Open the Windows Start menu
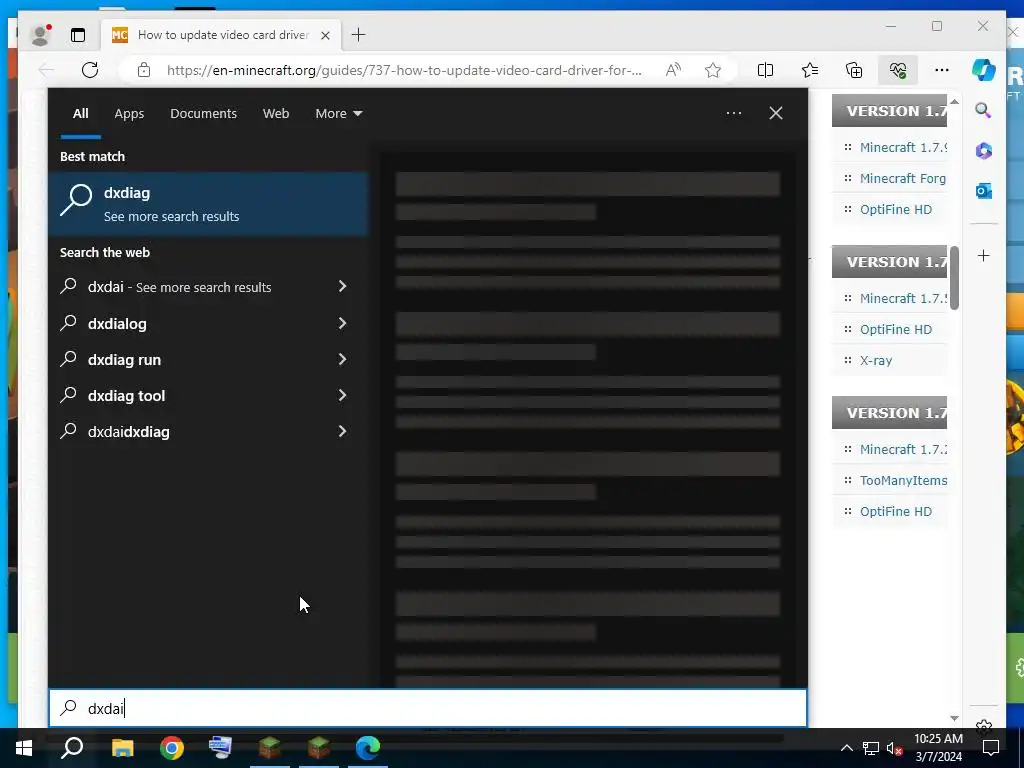Image resolution: width=1024 pixels, height=768 pixels. pyautogui.click(x=24, y=748)
